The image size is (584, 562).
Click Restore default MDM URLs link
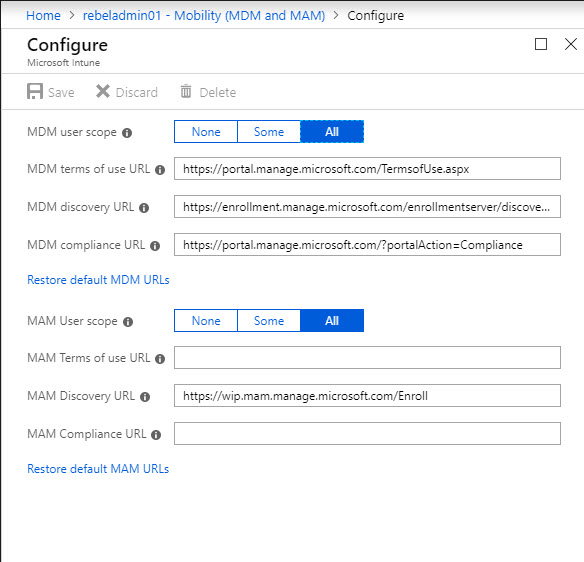point(98,280)
